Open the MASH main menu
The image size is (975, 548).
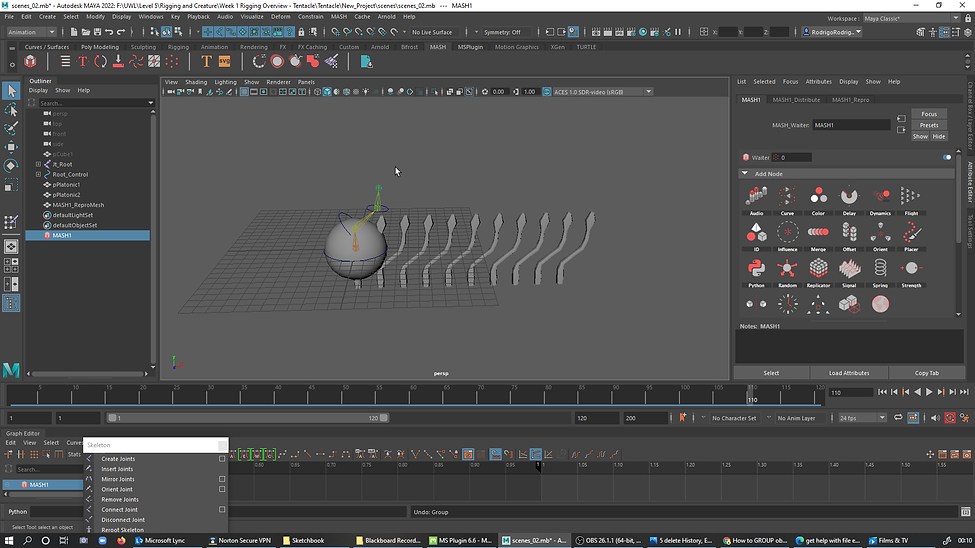point(339,17)
